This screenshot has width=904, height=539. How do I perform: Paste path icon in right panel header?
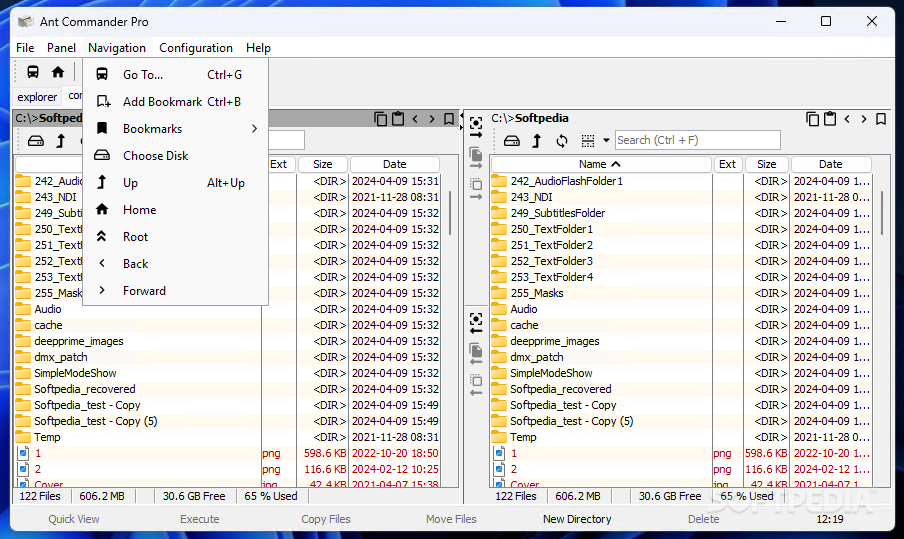[830, 119]
